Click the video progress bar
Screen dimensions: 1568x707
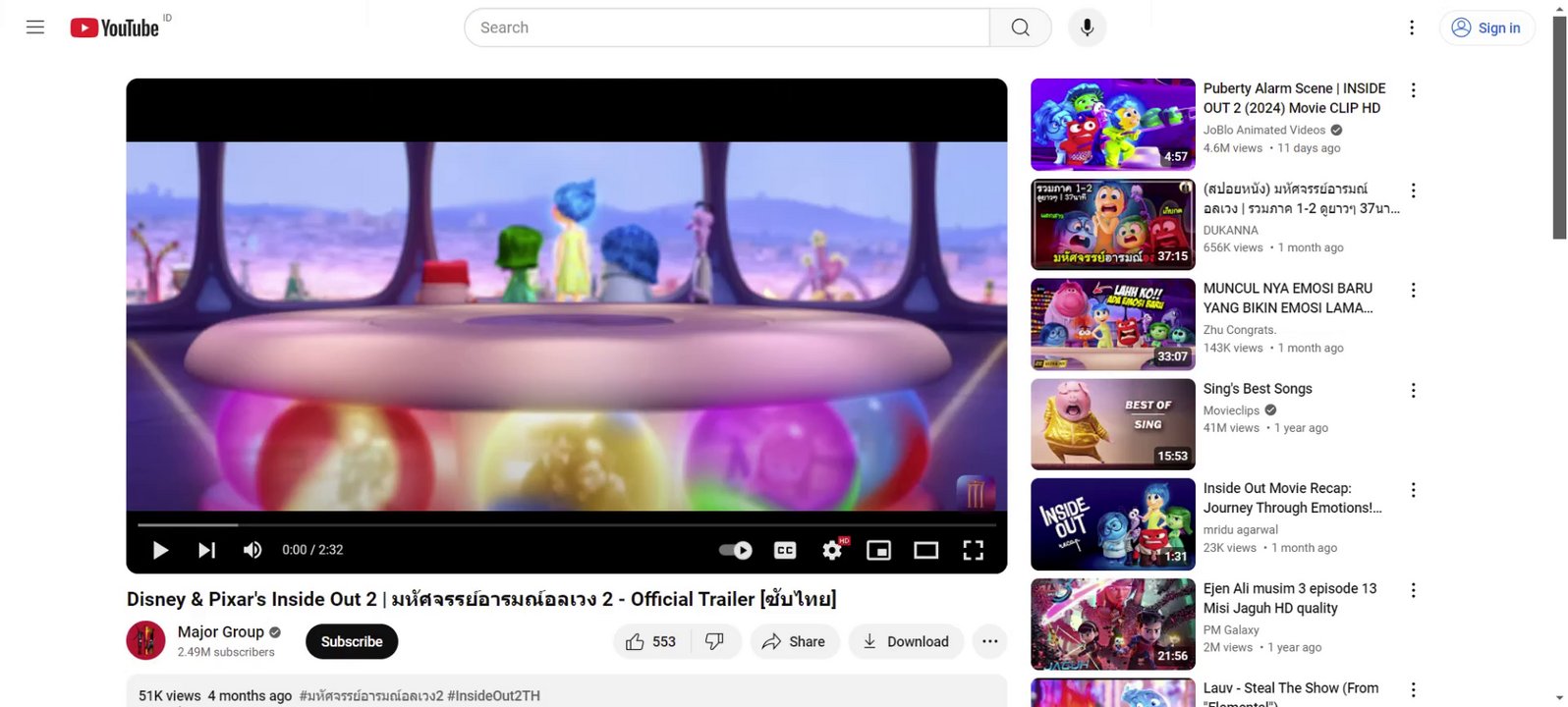[x=567, y=525]
